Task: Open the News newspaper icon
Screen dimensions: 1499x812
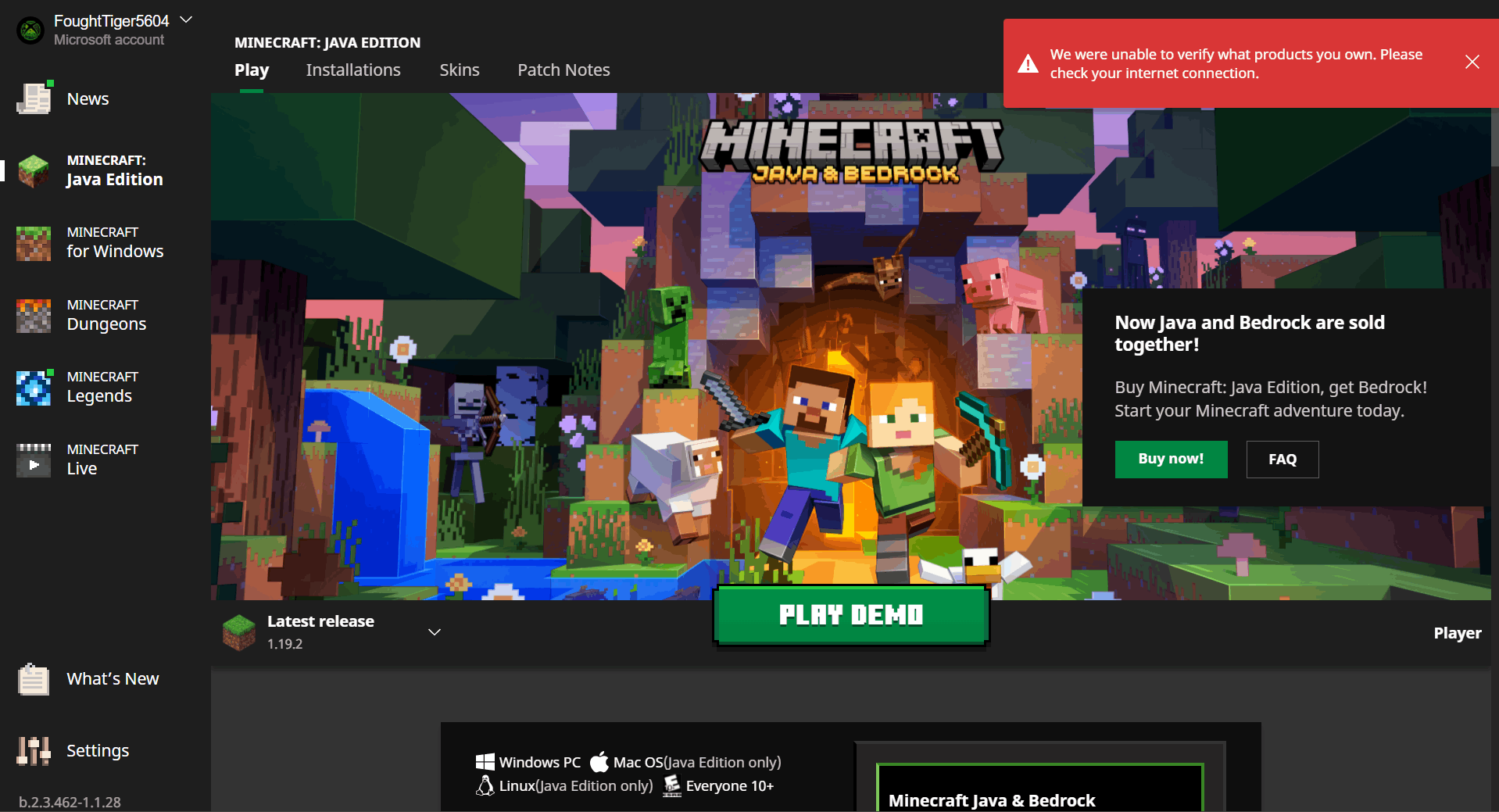Action: (x=34, y=98)
